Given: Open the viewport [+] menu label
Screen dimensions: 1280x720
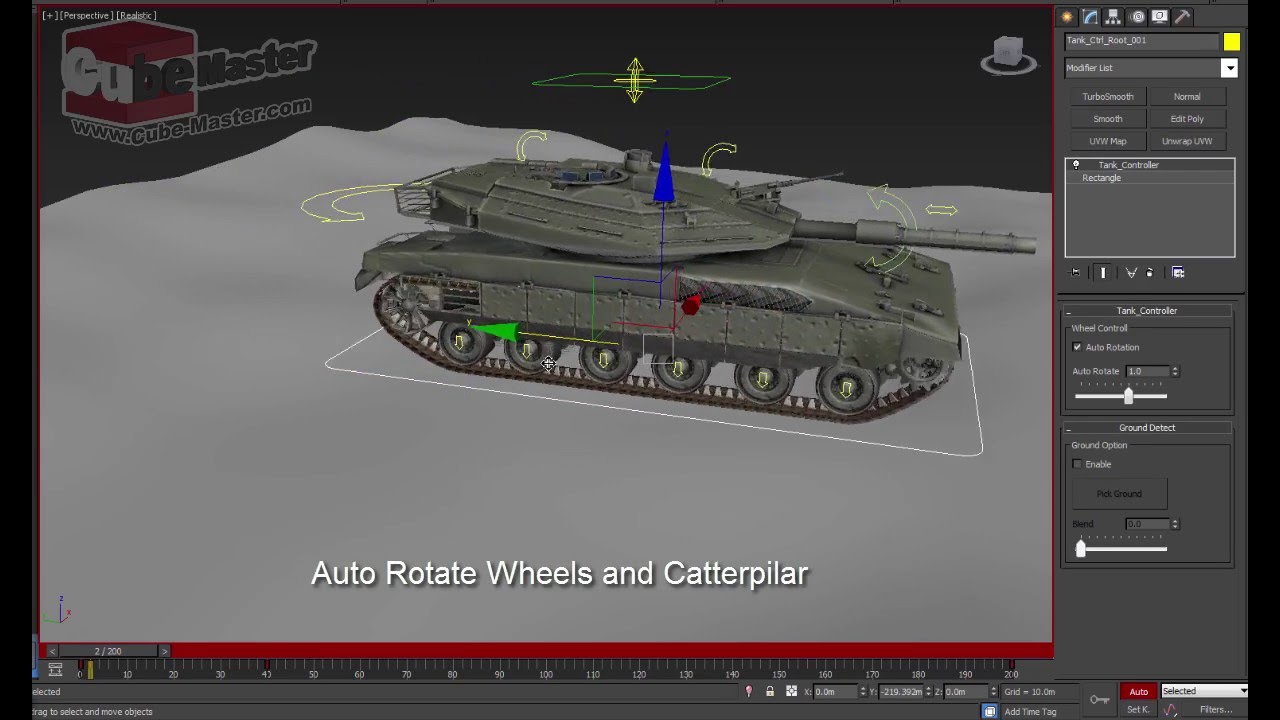Looking at the screenshot, I should (x=49, y=16).
